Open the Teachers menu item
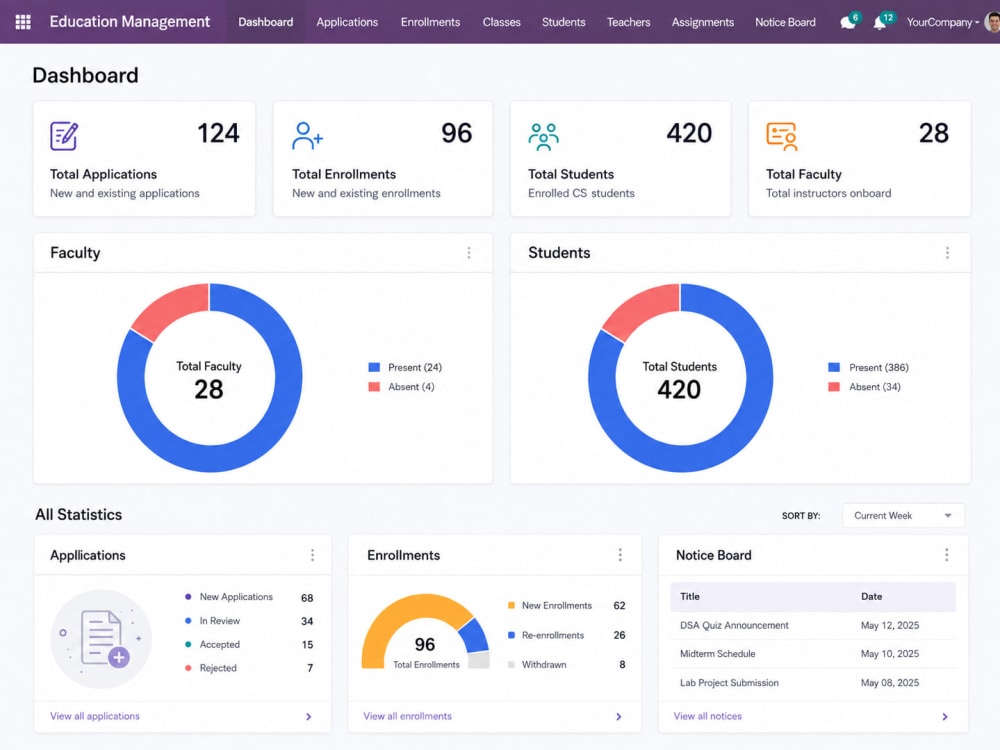The image size is (1000, 750). pos(628,22)
